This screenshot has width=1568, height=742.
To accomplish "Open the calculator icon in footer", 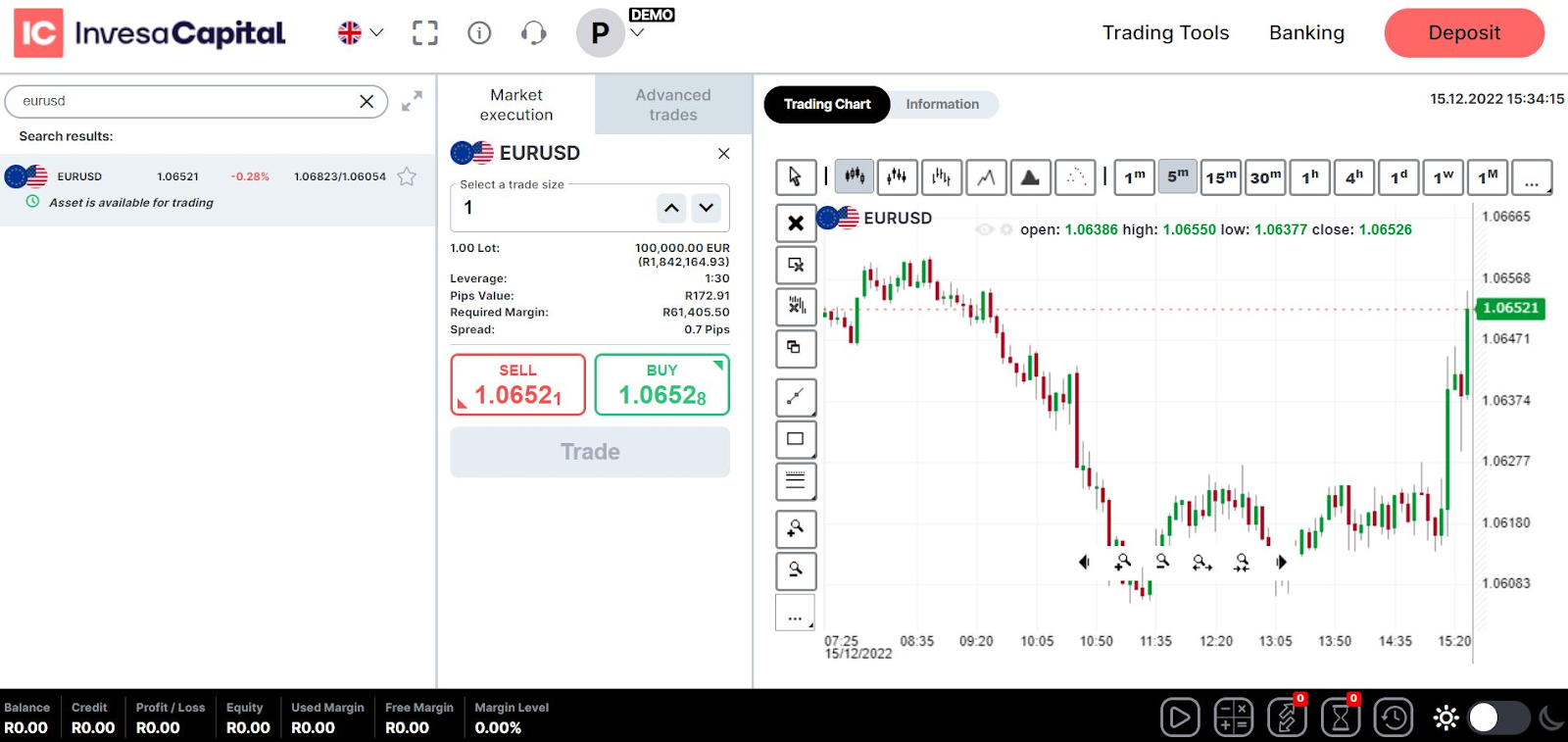I will (1233, 717).
